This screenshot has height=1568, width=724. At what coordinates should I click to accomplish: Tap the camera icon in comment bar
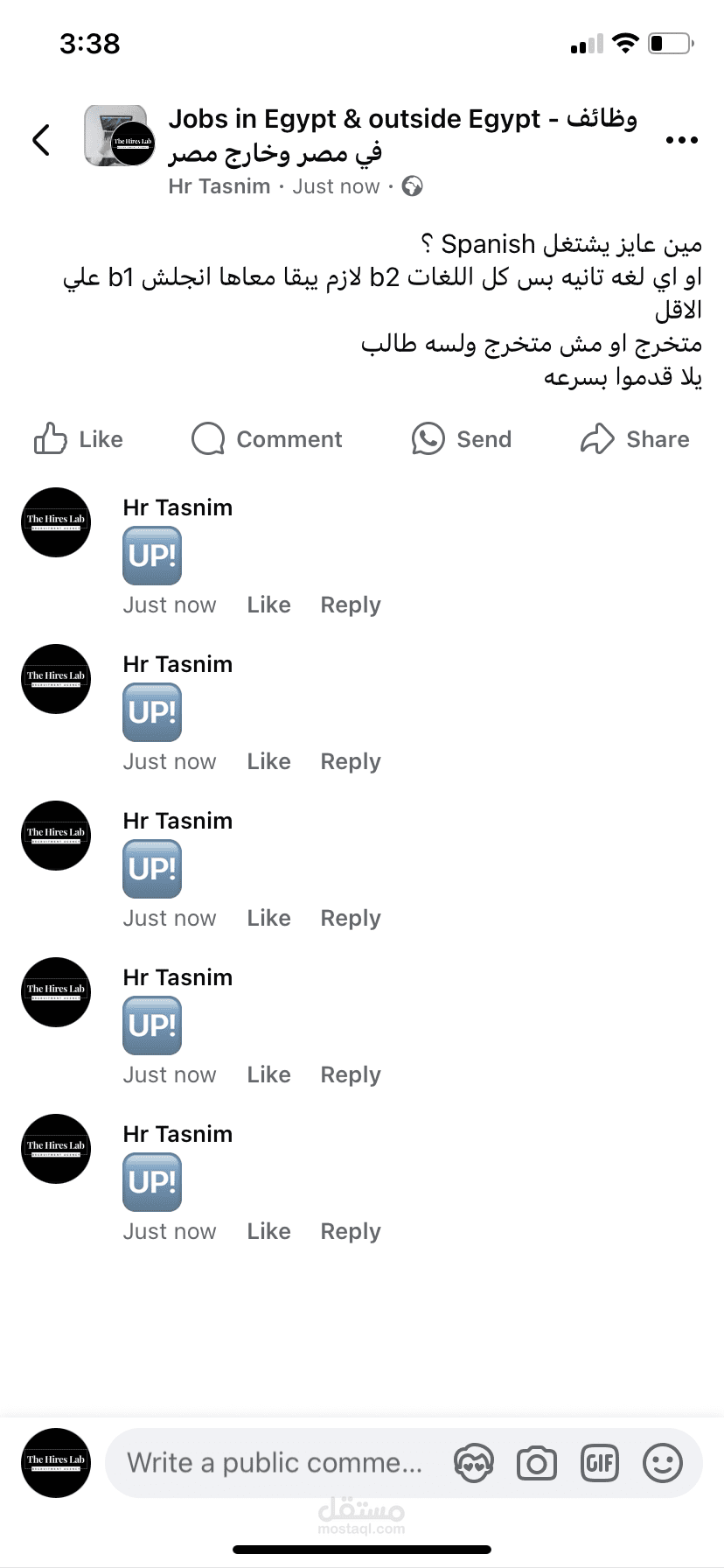coord(537,1463)
